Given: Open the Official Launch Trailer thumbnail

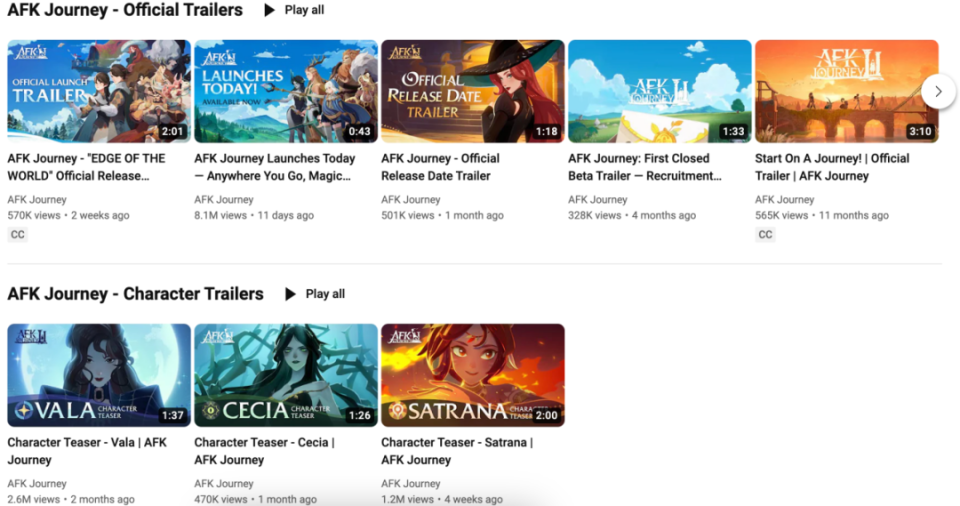Looking at the screenshot, I should point(99,91).
